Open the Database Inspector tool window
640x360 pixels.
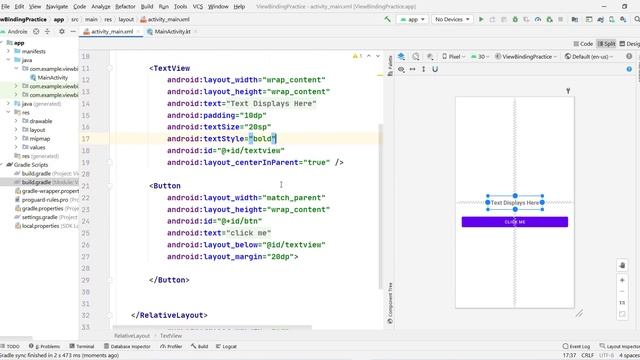[x=127, y=346]
